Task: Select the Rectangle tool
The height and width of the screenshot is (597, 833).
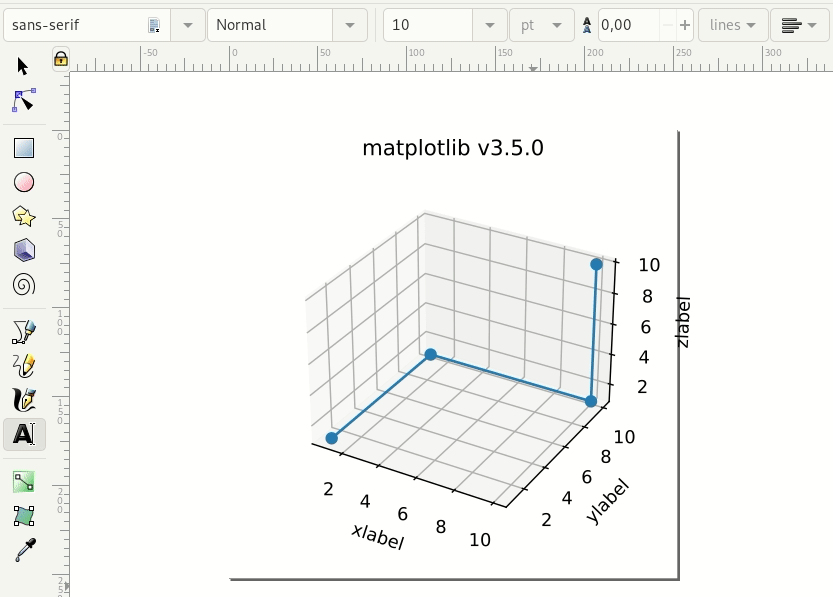Action: point(24,146)
